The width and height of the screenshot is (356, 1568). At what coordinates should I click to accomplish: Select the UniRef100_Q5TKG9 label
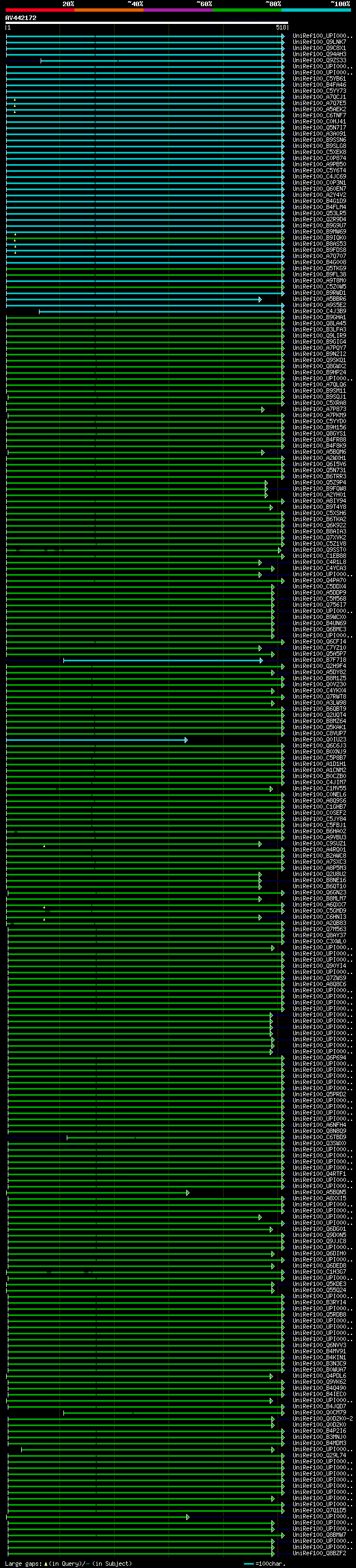tap(319, 269)
